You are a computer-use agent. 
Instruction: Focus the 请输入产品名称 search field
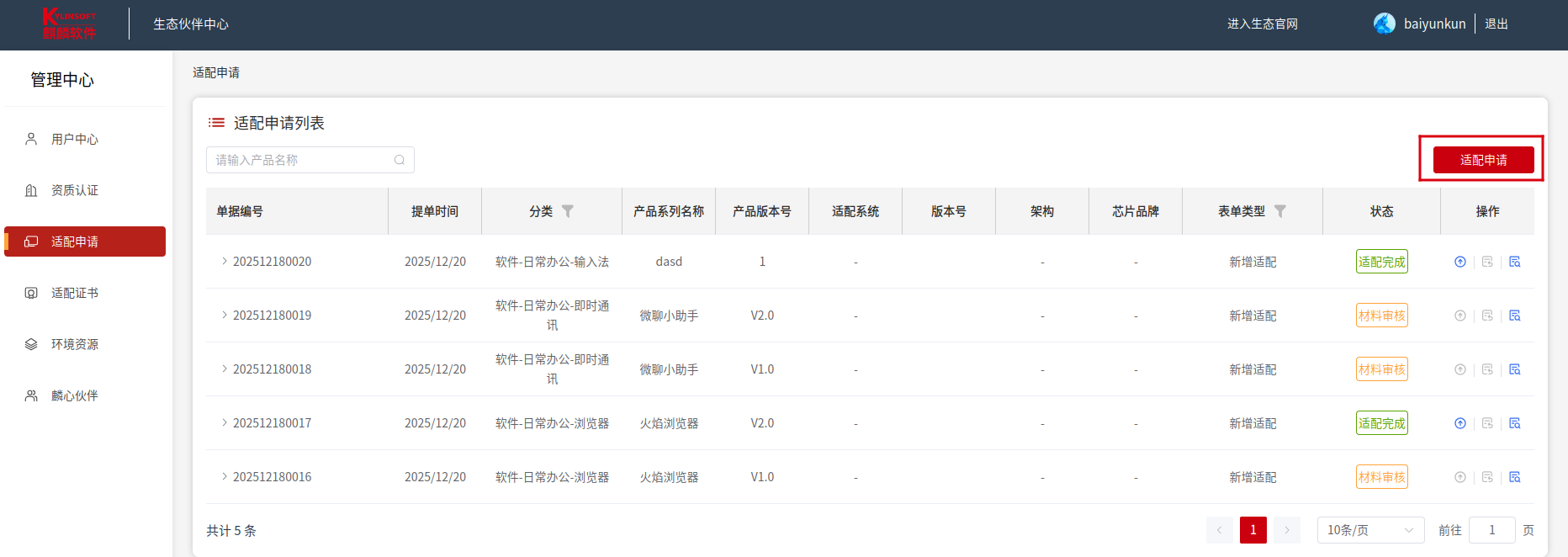tap(301, 160)
